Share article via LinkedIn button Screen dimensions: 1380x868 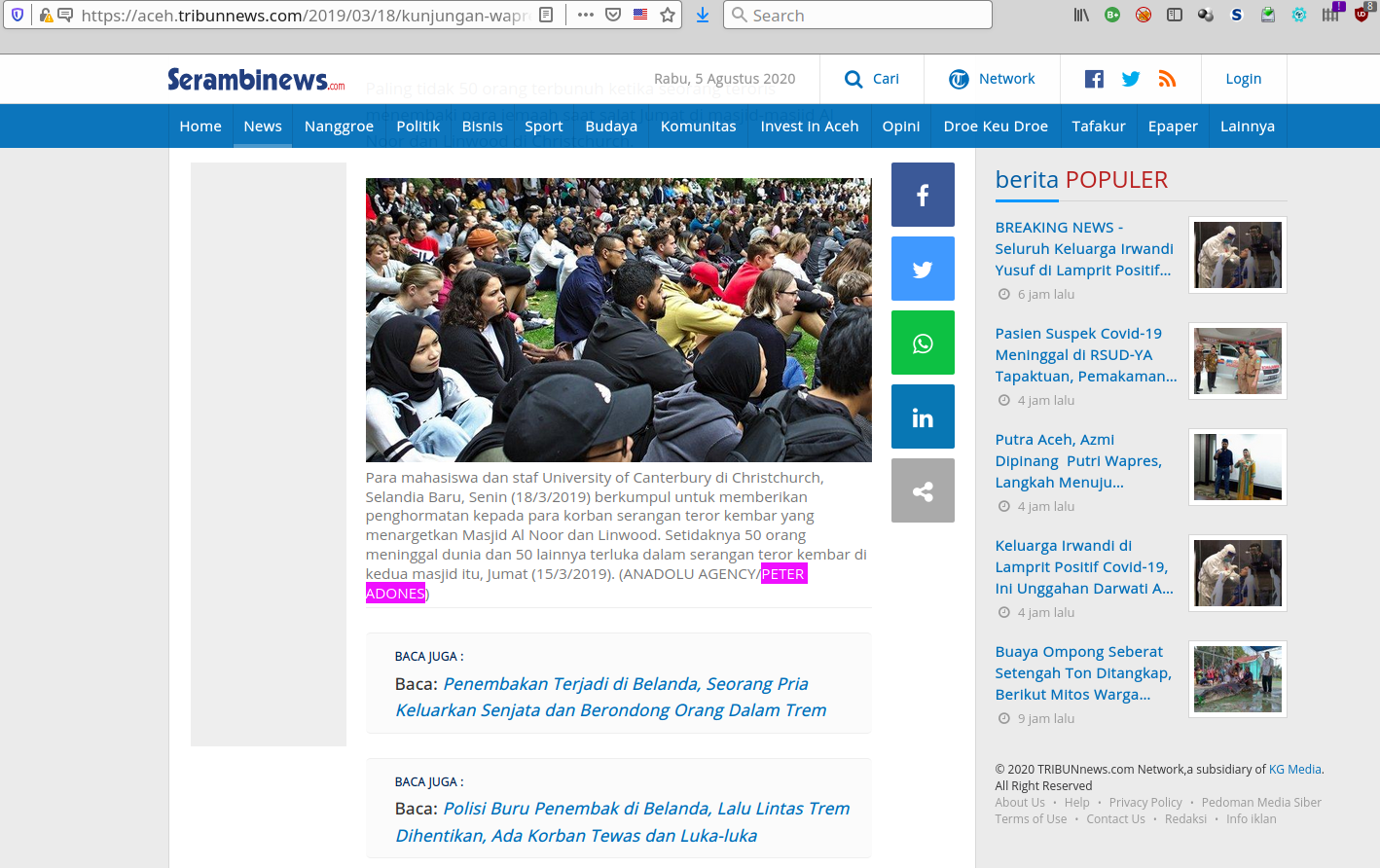923,416
